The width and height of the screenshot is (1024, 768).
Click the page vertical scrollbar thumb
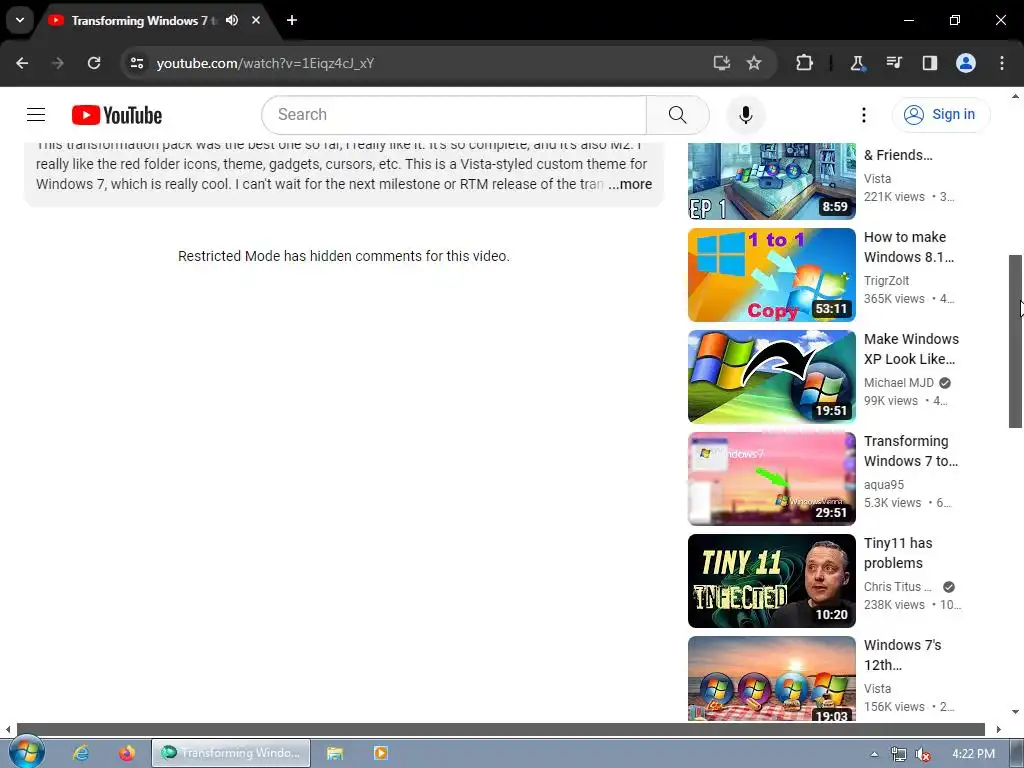1015,341
